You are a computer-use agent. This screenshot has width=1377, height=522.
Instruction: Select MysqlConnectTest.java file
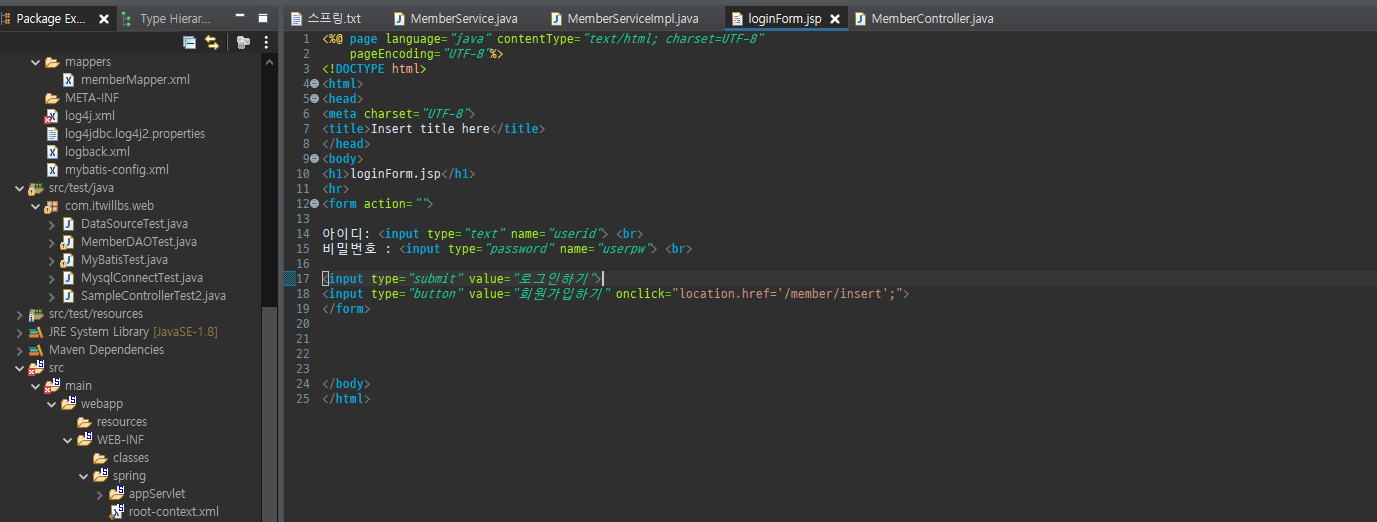click(142, 278)
